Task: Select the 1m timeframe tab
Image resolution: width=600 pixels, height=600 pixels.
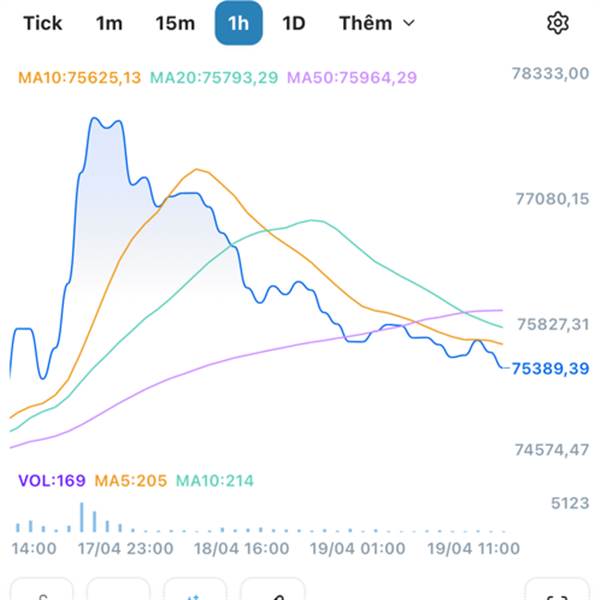Action: tap(109, 23)
